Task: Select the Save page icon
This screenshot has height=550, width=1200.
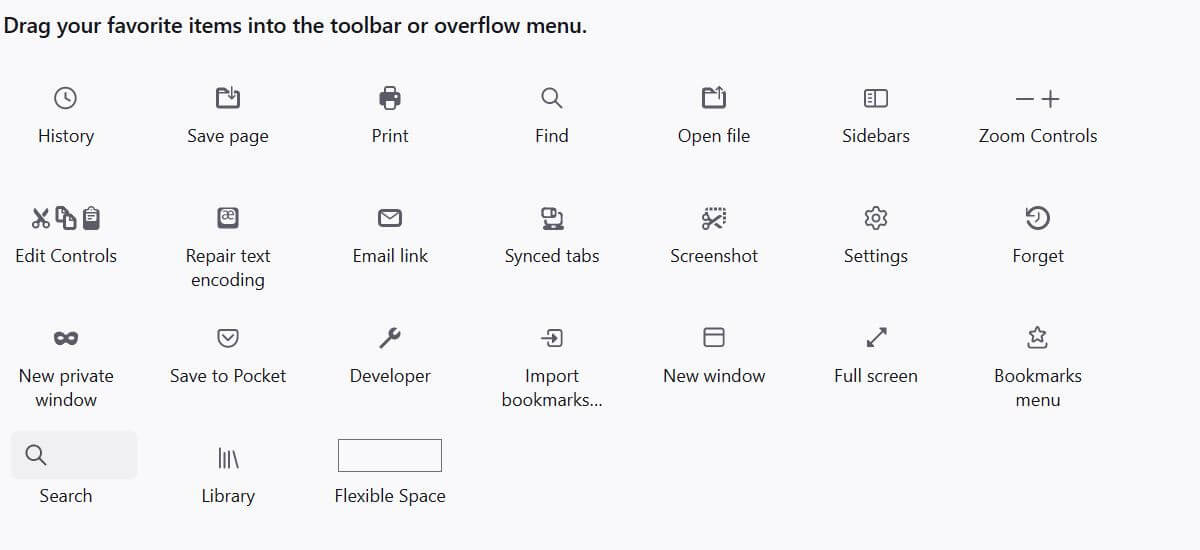Action: [x=228, y=98]
